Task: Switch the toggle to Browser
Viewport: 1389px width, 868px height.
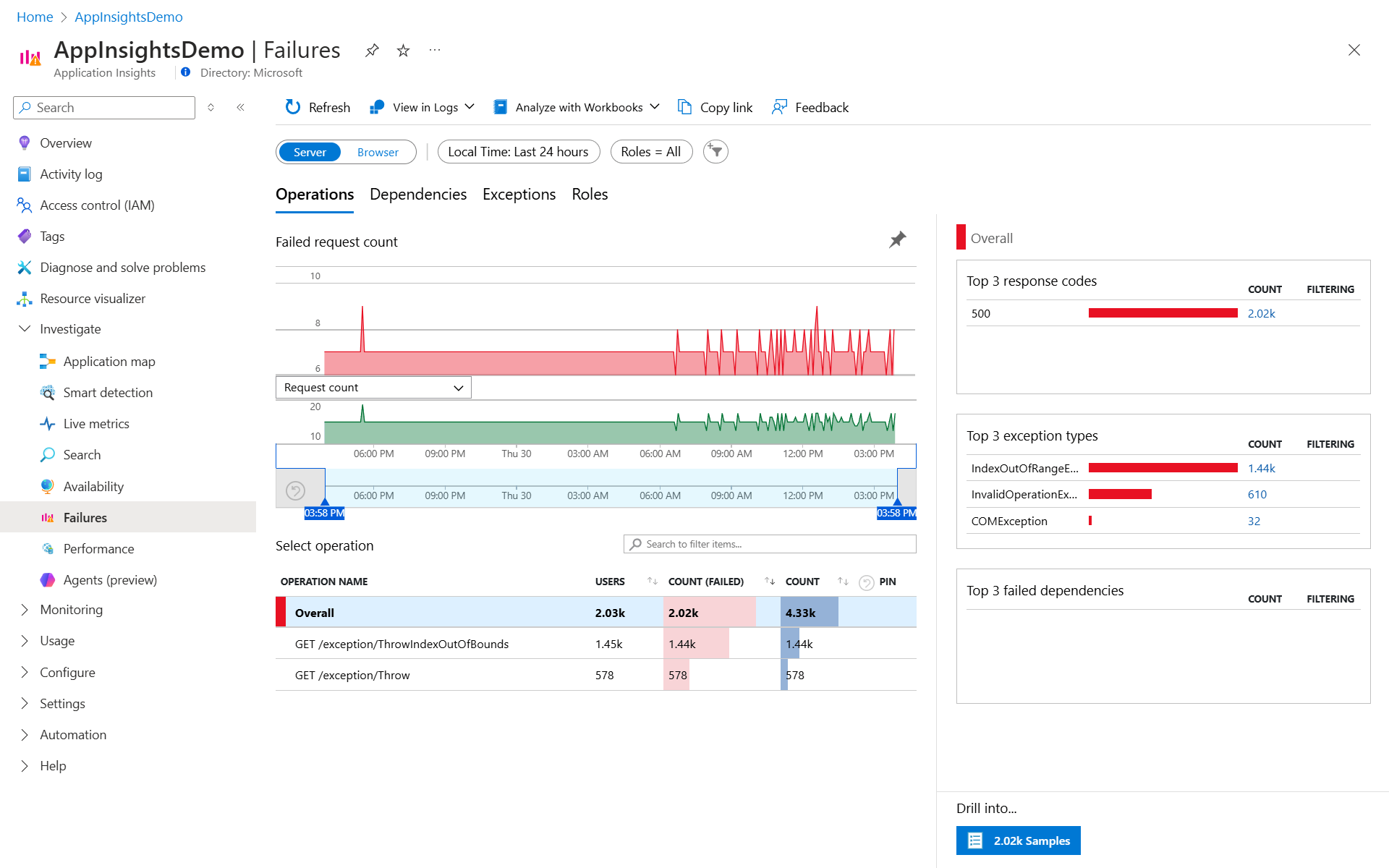Action: 378,153
